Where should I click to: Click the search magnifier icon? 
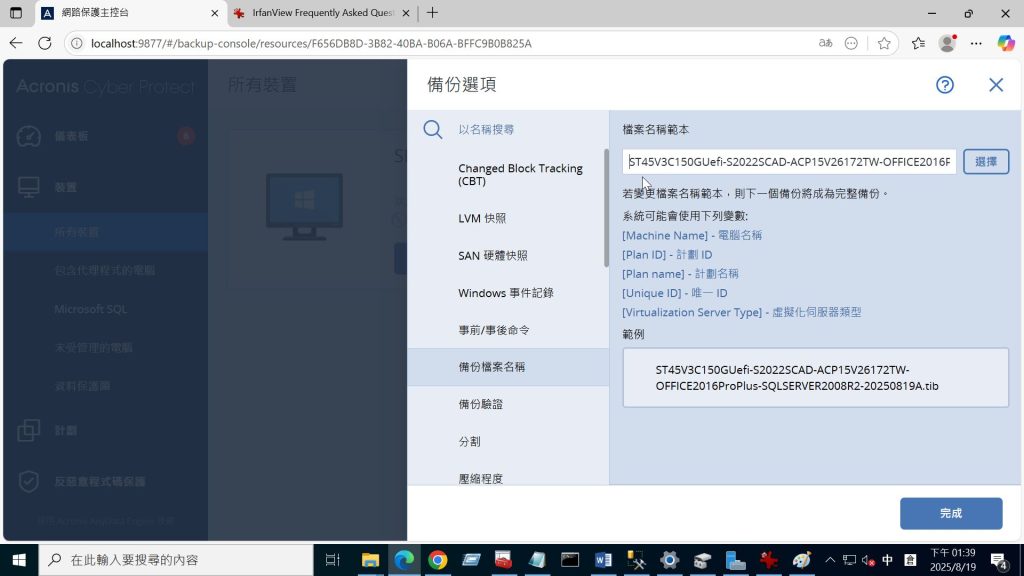tap(432, 129)
